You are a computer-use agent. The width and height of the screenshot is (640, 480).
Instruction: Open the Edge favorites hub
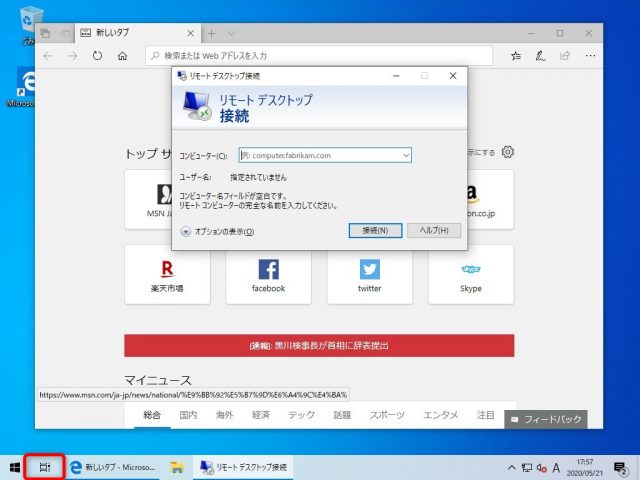516,56
